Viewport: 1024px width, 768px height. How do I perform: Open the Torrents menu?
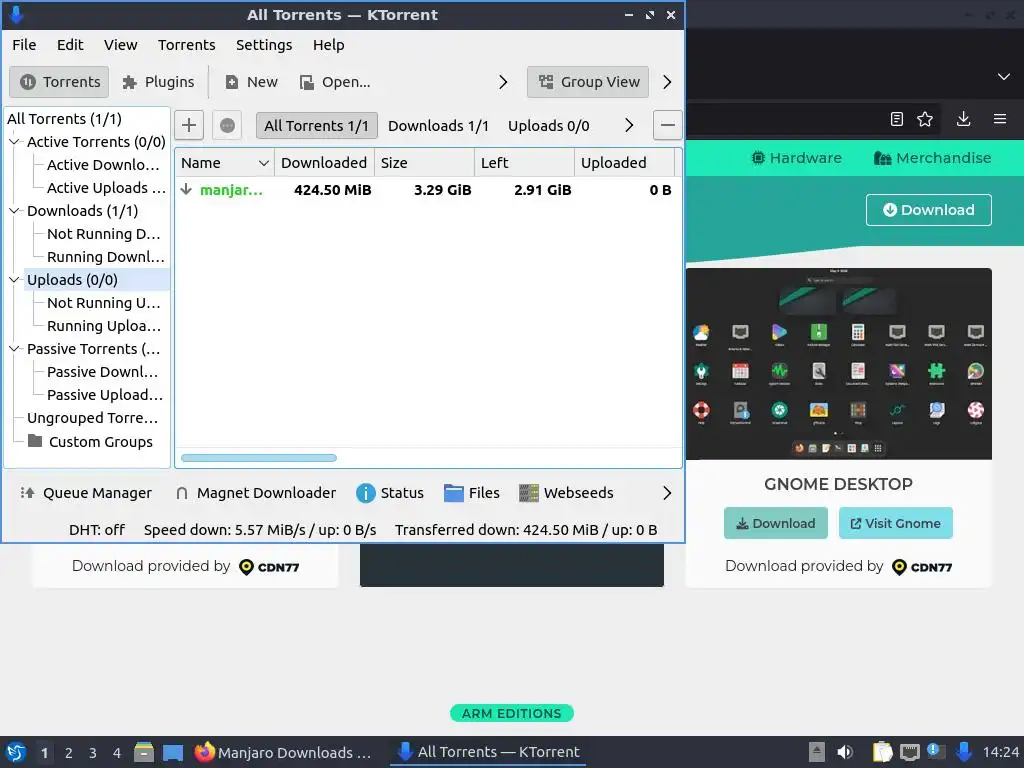tap(187, 45)
